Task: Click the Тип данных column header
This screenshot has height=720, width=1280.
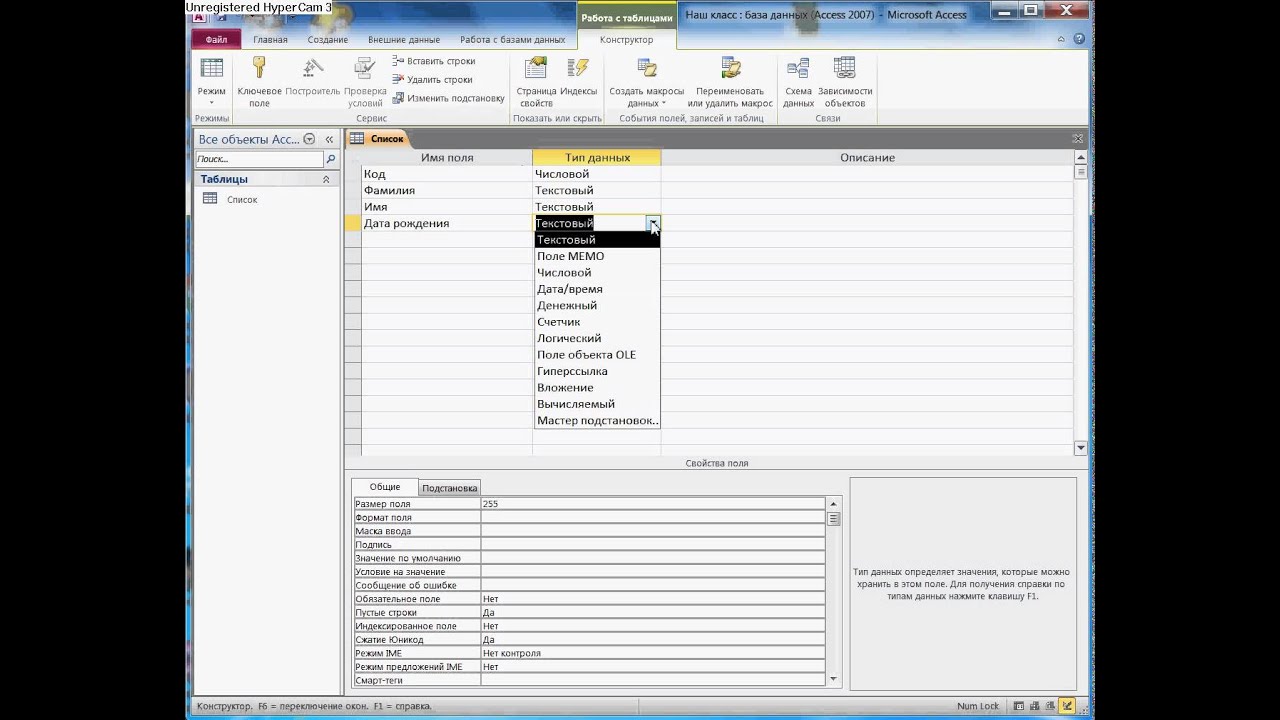Action: coord(597,158)
